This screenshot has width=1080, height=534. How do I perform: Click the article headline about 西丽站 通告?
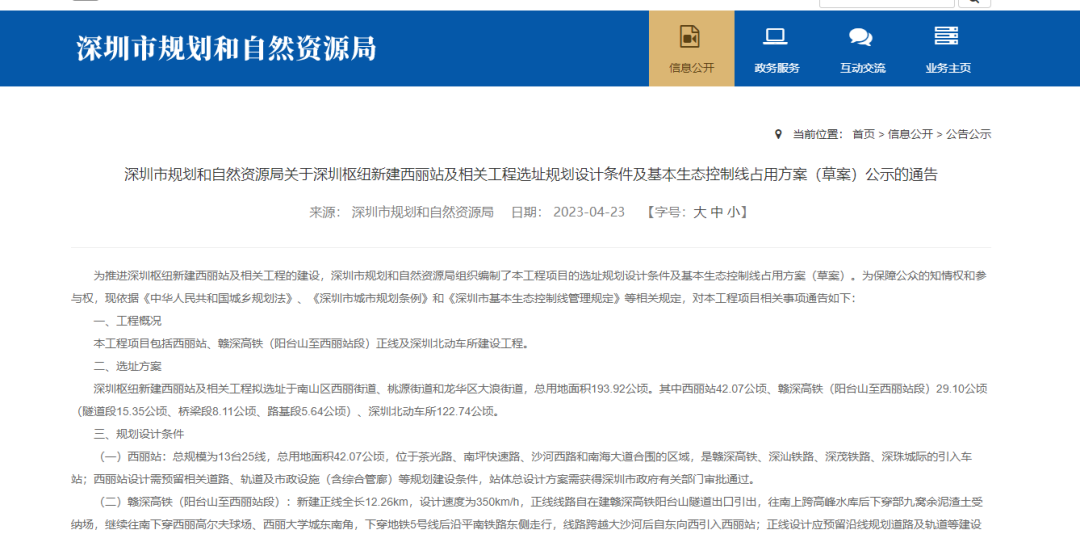pos(530,174)
